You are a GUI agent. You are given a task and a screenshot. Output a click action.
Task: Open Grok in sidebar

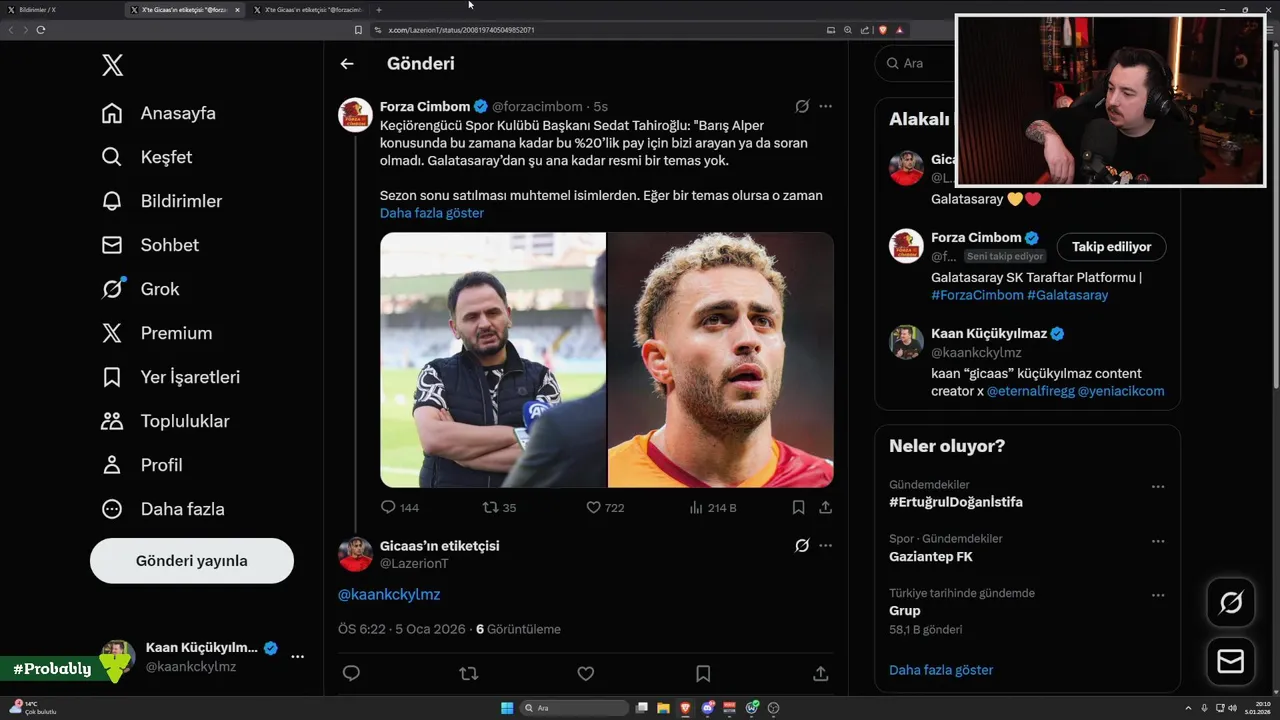141,289
